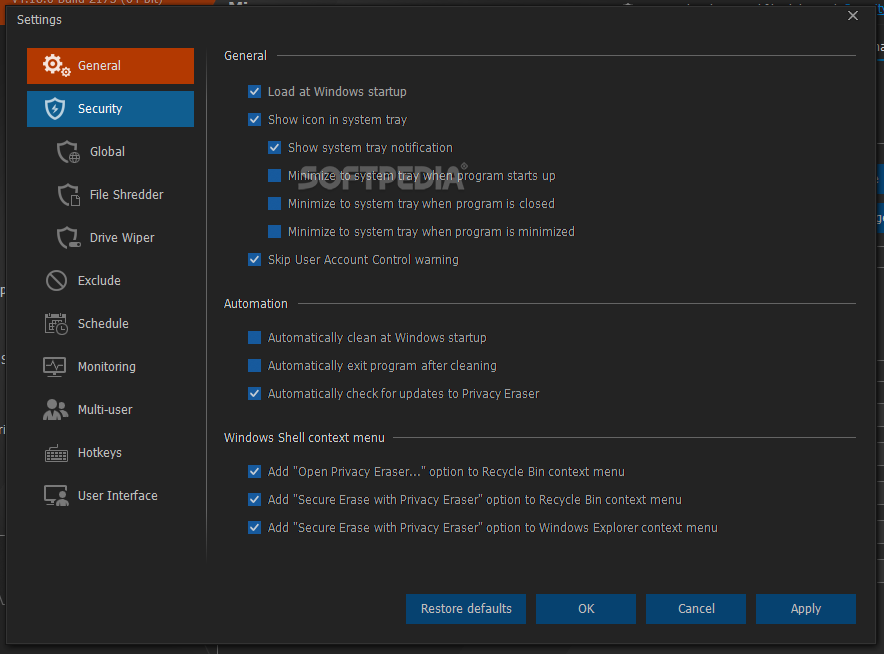Click the Monitoring screen icon
This screenshot has width=884, height=654.
55,366
